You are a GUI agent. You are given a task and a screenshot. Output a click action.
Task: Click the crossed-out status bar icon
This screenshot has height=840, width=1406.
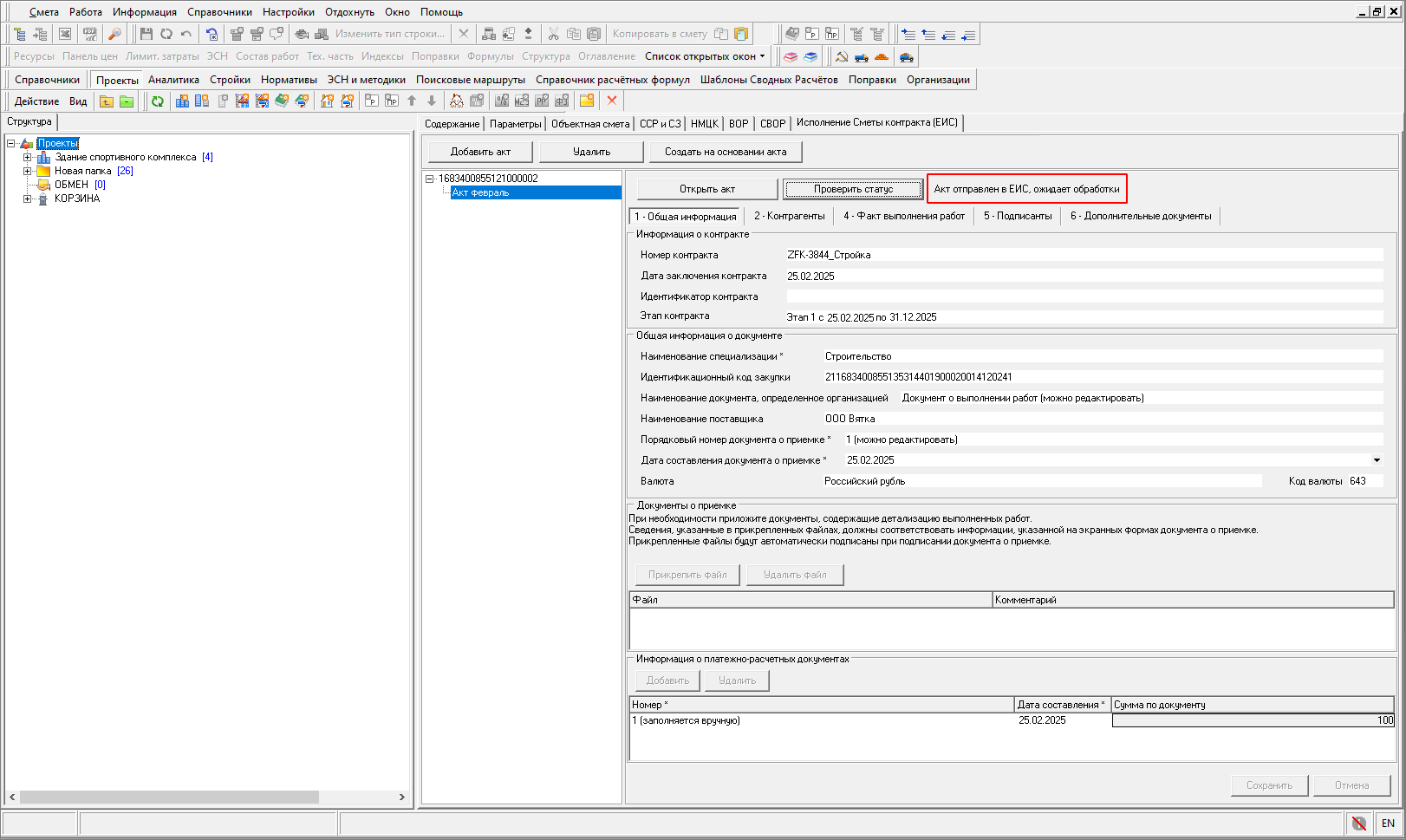1359,823
